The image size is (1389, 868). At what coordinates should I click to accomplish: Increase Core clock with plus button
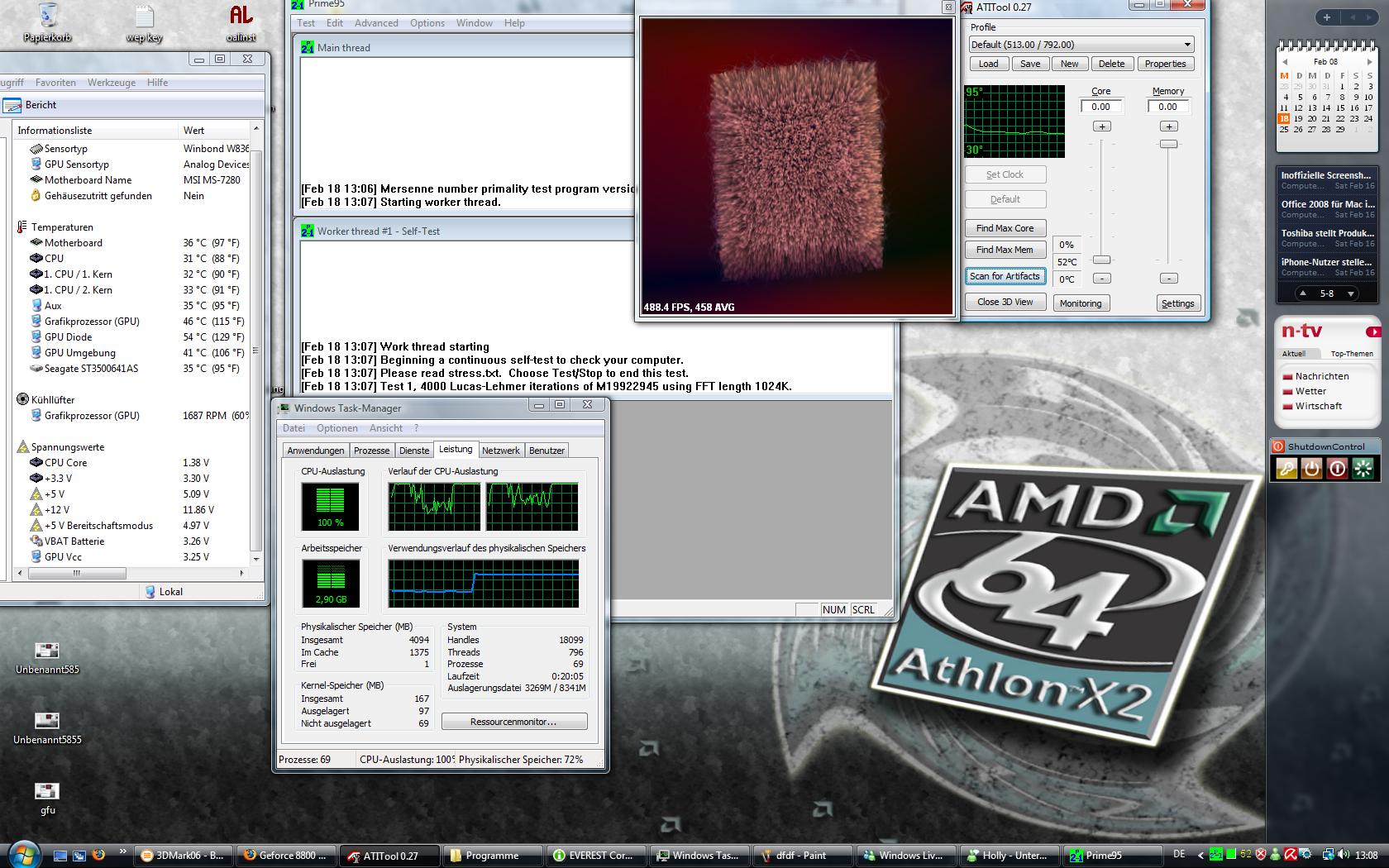click(x=1101, y=126)
